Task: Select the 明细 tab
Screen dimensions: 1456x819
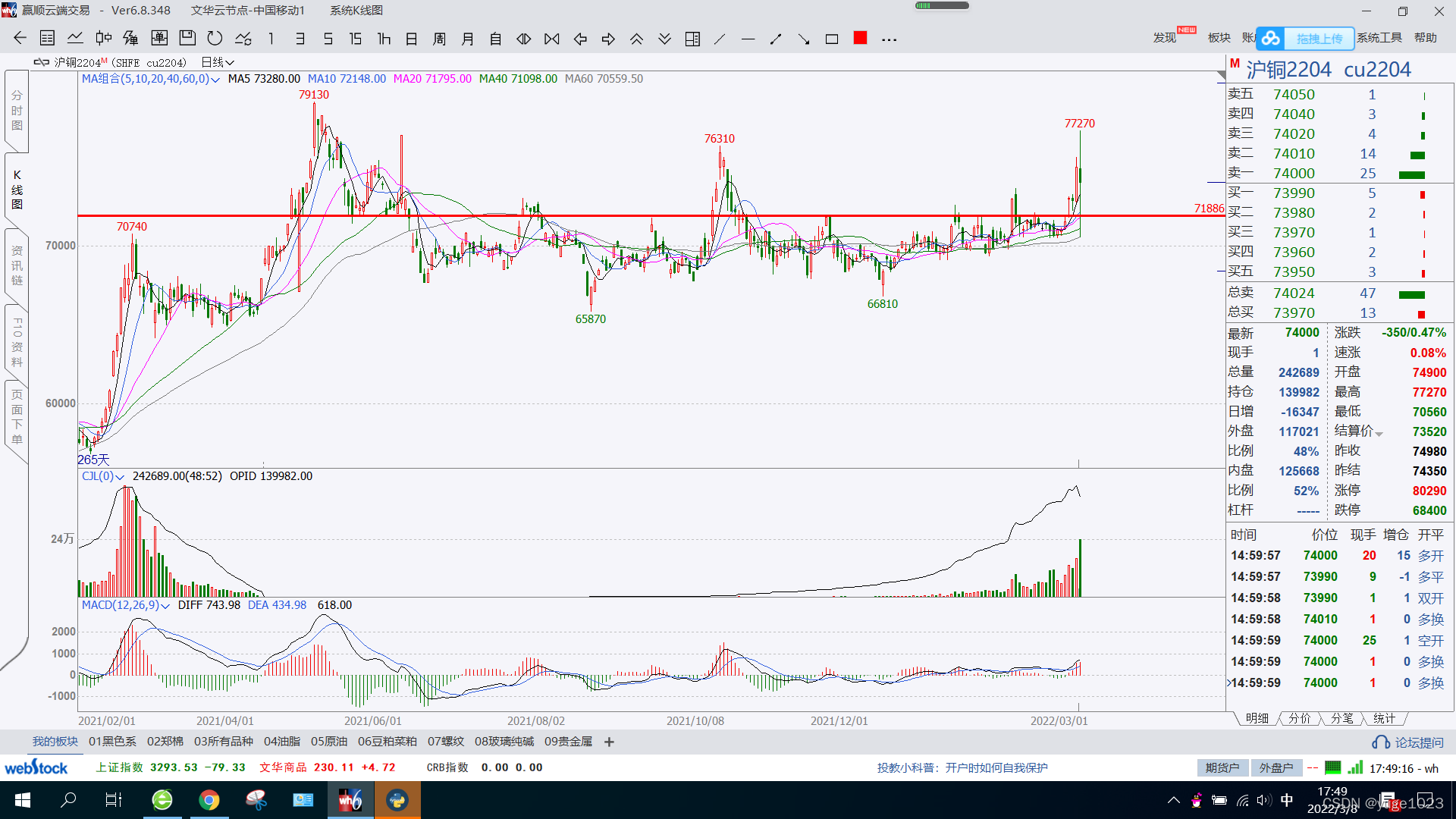Action: (x=1257, y=718)
